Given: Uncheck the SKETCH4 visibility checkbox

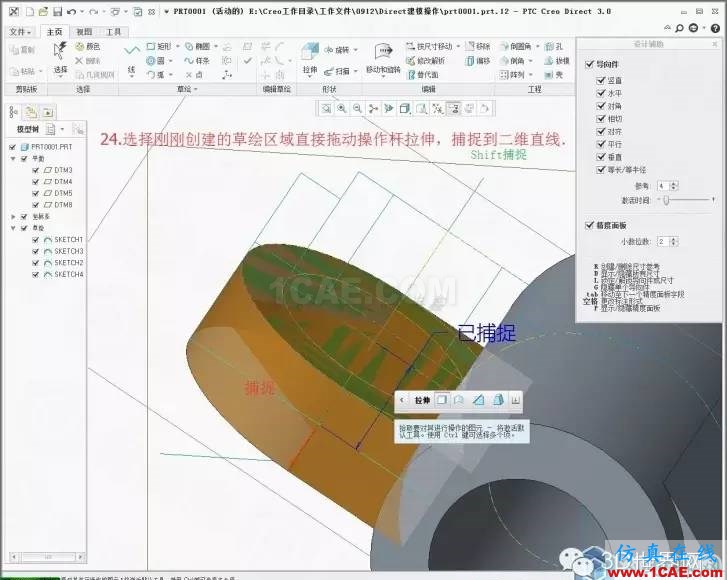Looking at the screenshot, I should coord(36,274).
